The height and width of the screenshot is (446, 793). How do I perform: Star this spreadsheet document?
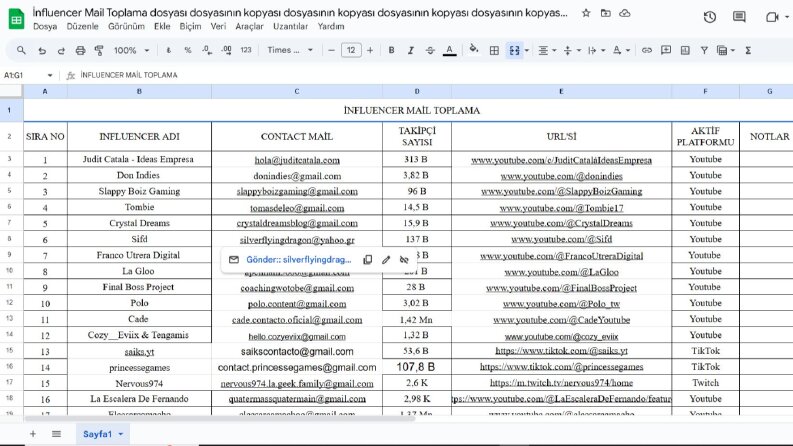coord(586,13)
